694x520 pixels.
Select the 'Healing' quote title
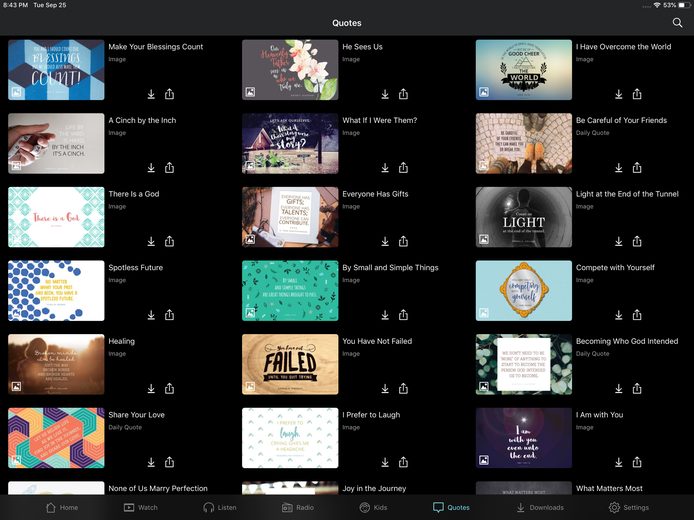tap(122, 341)
